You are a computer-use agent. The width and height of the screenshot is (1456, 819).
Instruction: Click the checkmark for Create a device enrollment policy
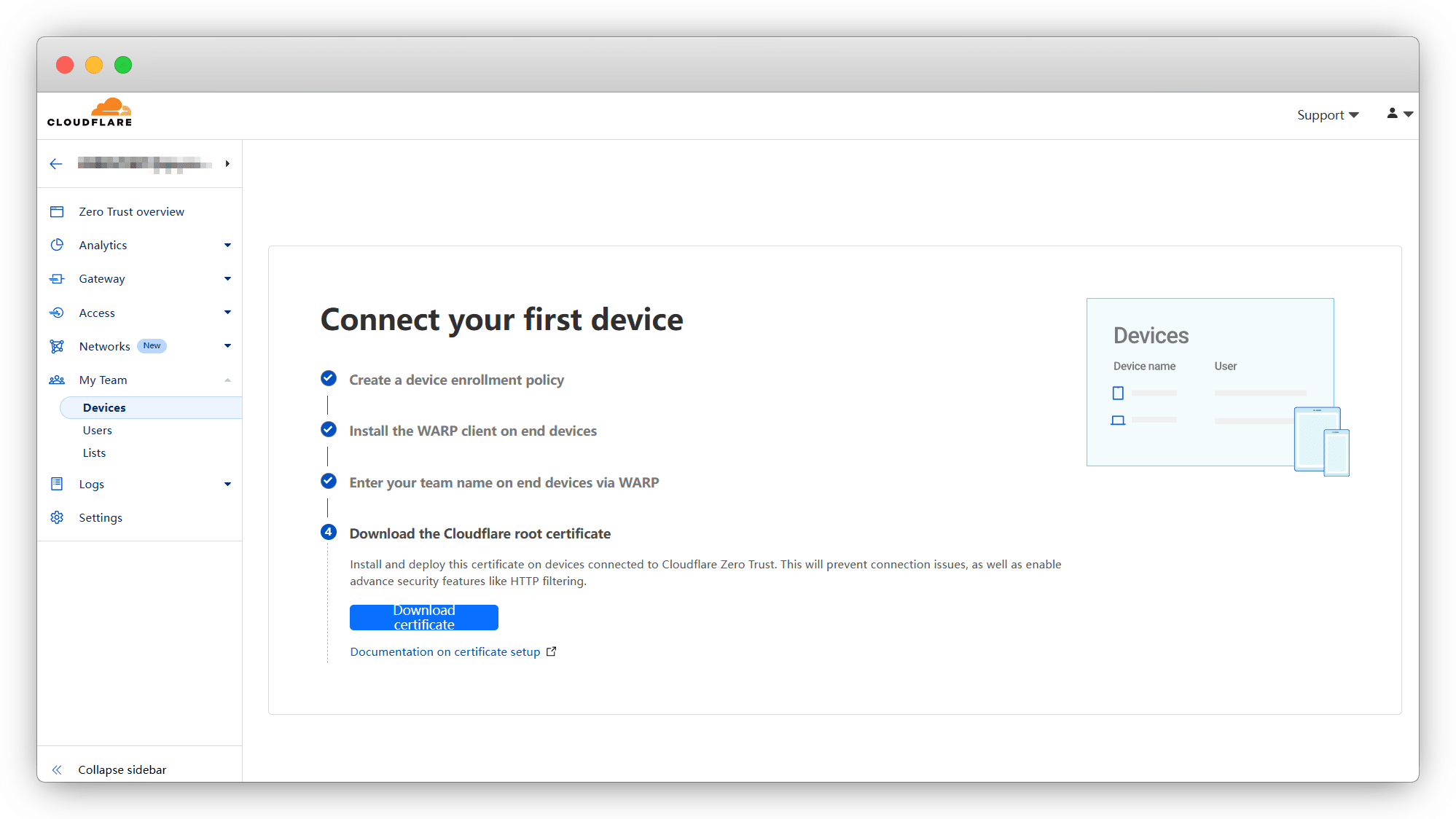click(329, 378)
